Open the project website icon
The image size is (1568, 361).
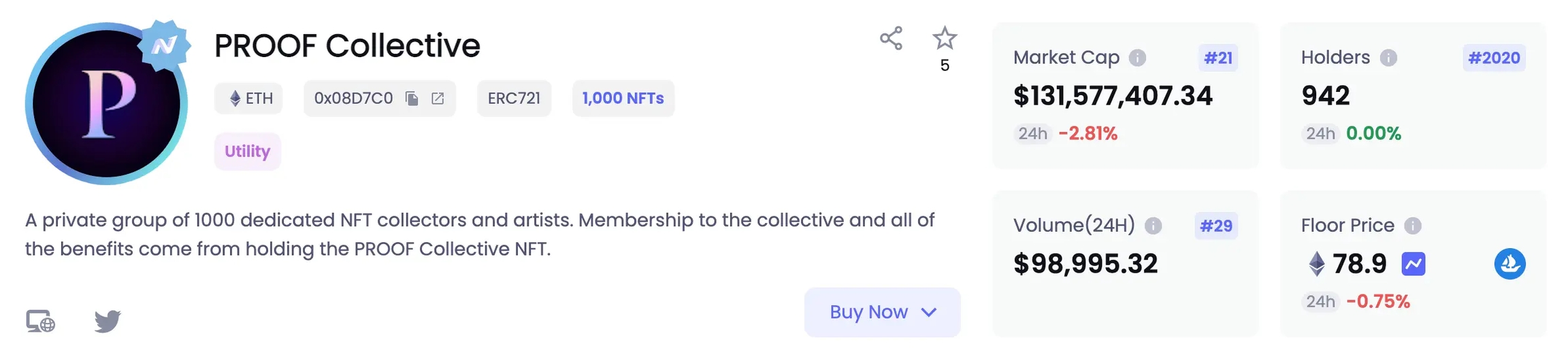click(x=40, y=321)
